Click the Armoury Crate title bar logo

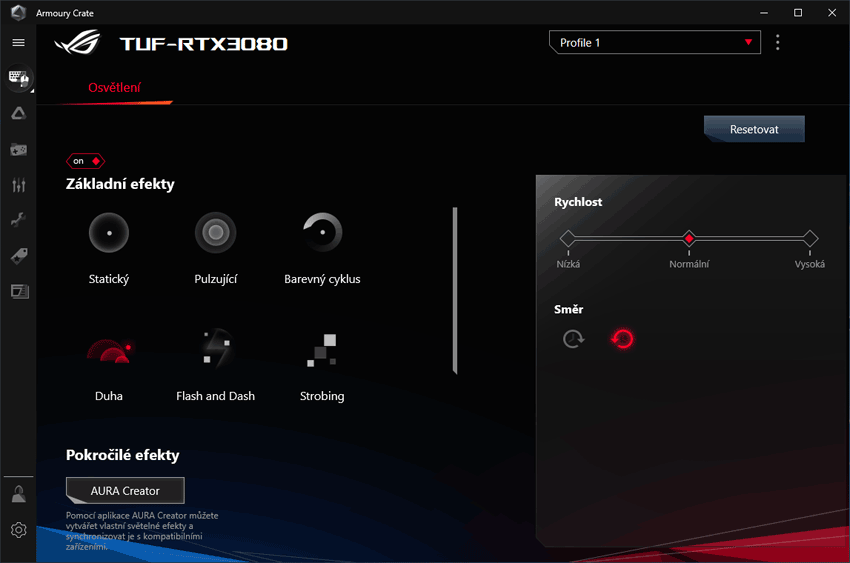pyautogui.click(x=18, y=12)
